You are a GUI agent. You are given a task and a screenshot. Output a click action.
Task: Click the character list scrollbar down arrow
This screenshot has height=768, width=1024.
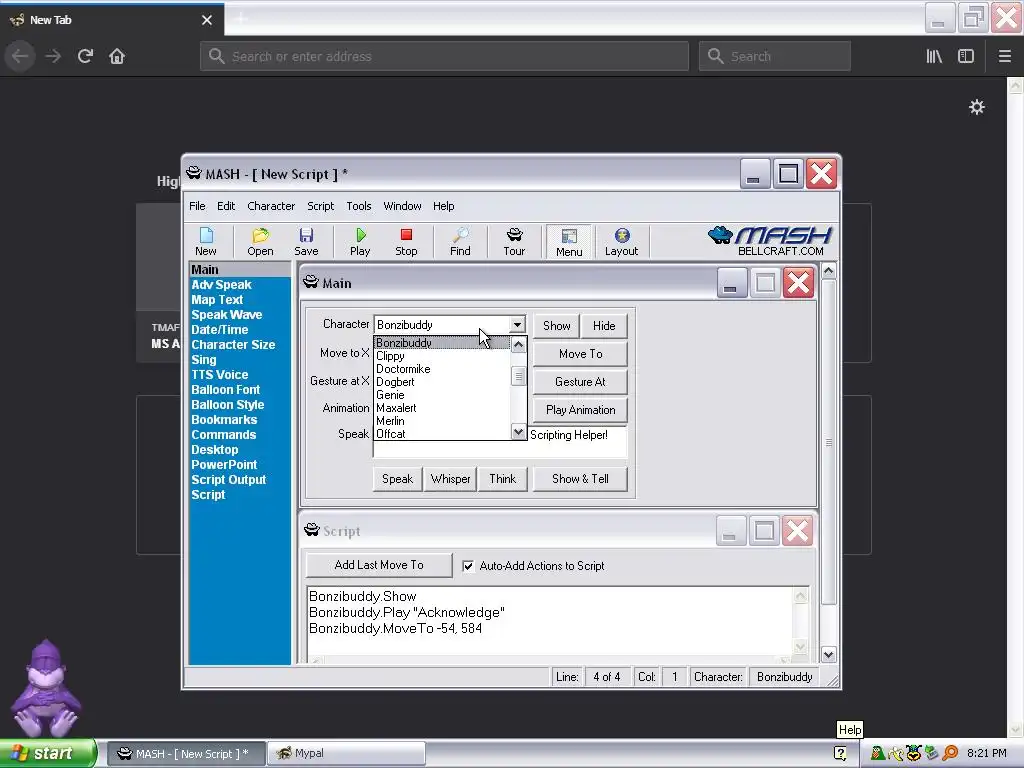tap(519, 432)
